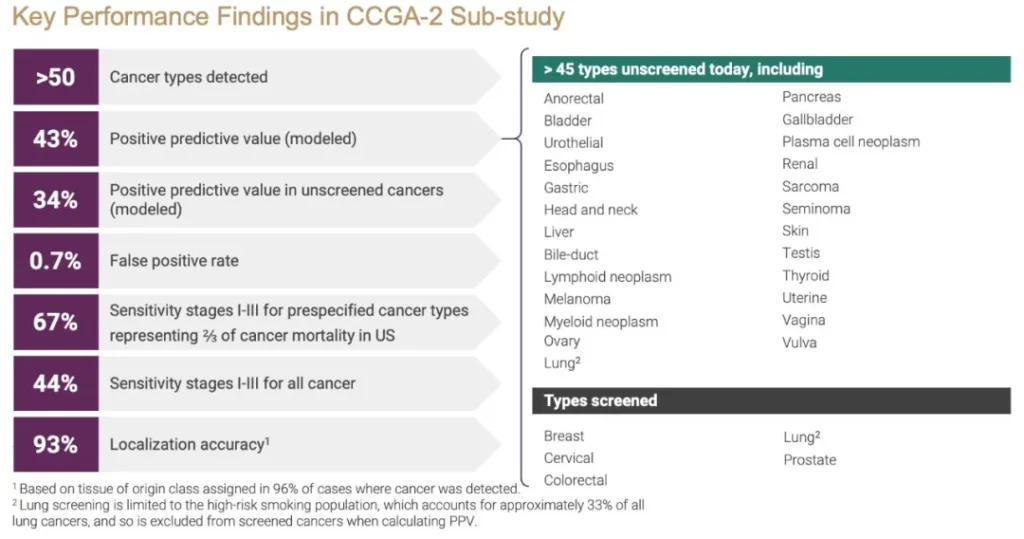This screenshot has width=1024, height=539.
Task: Click the slide title Key Performance Findings
Action: pos(288,17)
